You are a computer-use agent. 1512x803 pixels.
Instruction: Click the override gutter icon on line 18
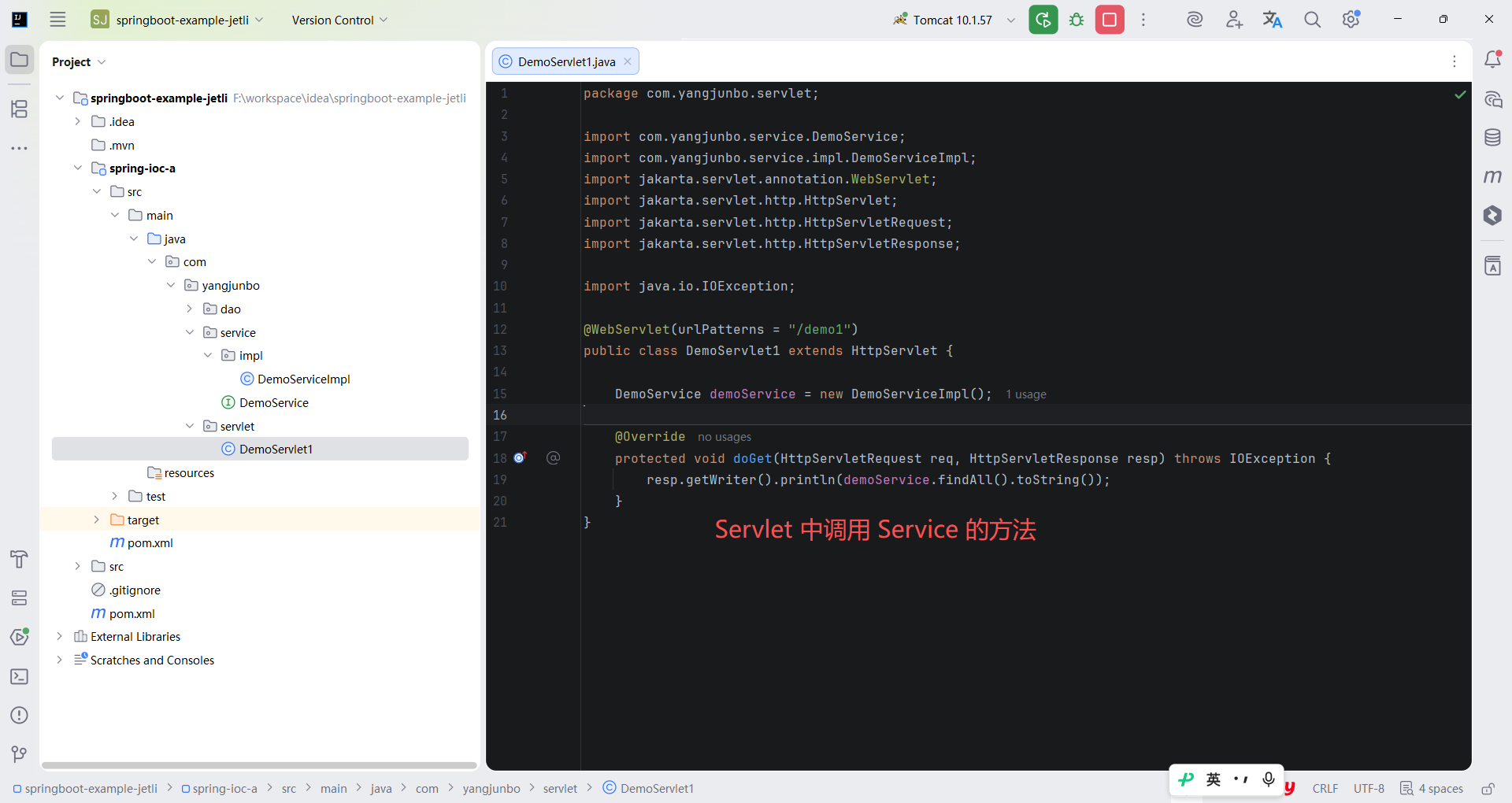point(520,457)
